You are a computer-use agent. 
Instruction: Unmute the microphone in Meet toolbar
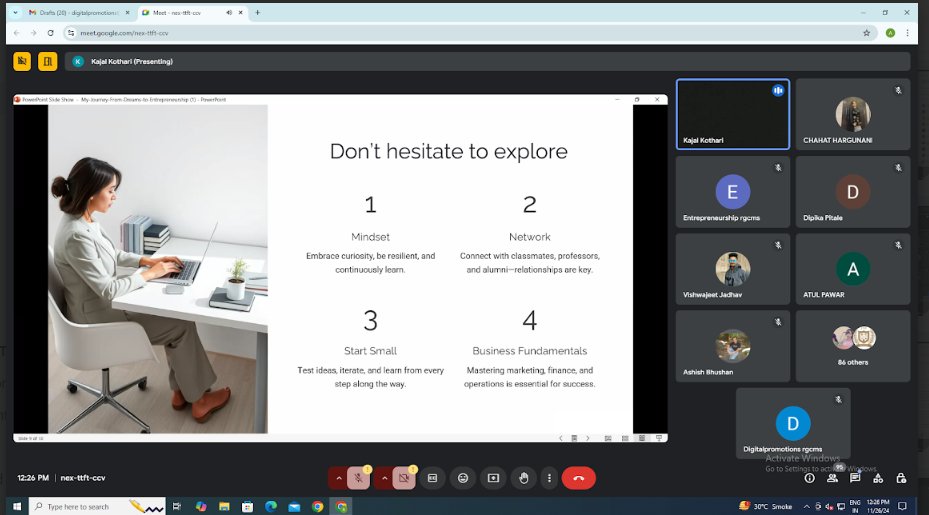[x=358, y=478]
